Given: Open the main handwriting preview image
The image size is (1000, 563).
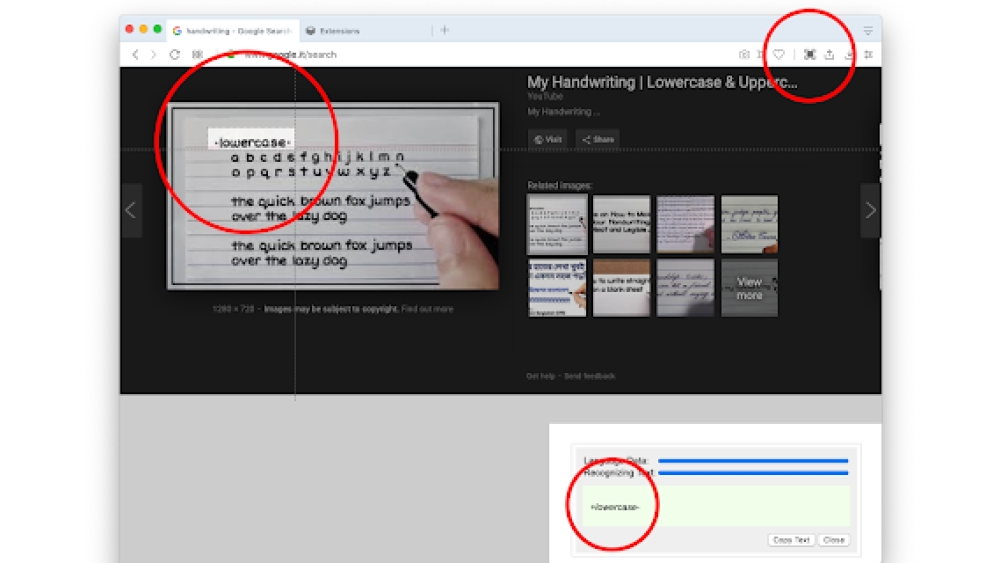Looking at the screenshot, I should click(333, 196).
